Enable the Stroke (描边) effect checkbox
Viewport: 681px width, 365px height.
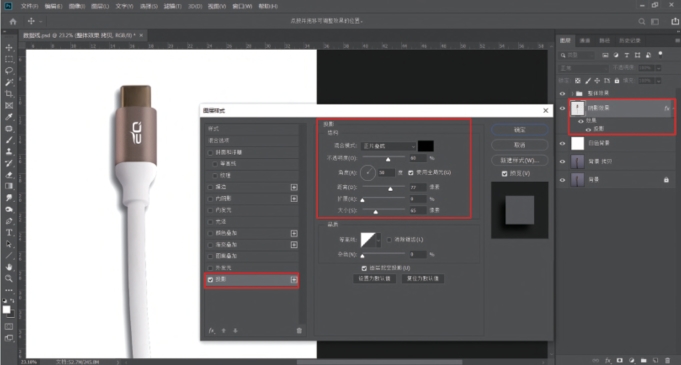[x=211, y=187]
